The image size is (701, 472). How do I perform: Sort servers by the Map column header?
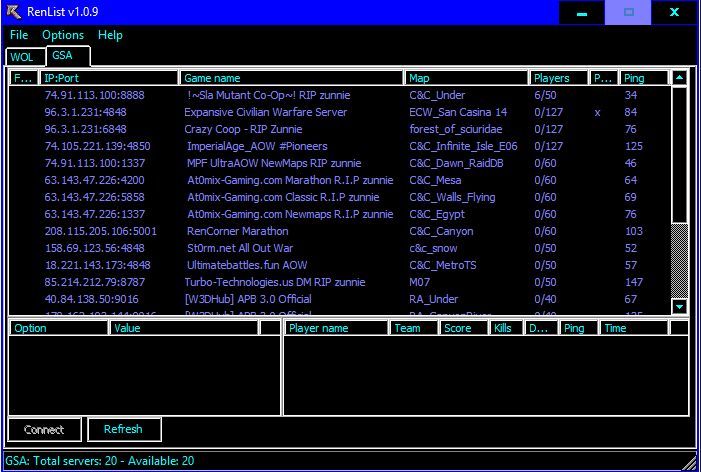(466, 78)
